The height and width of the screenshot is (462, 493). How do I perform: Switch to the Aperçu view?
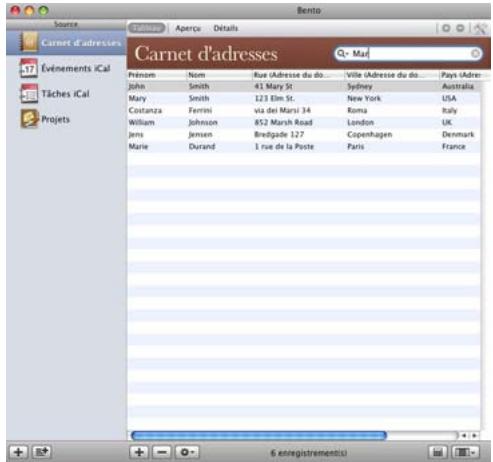click(x=188, y=28)
